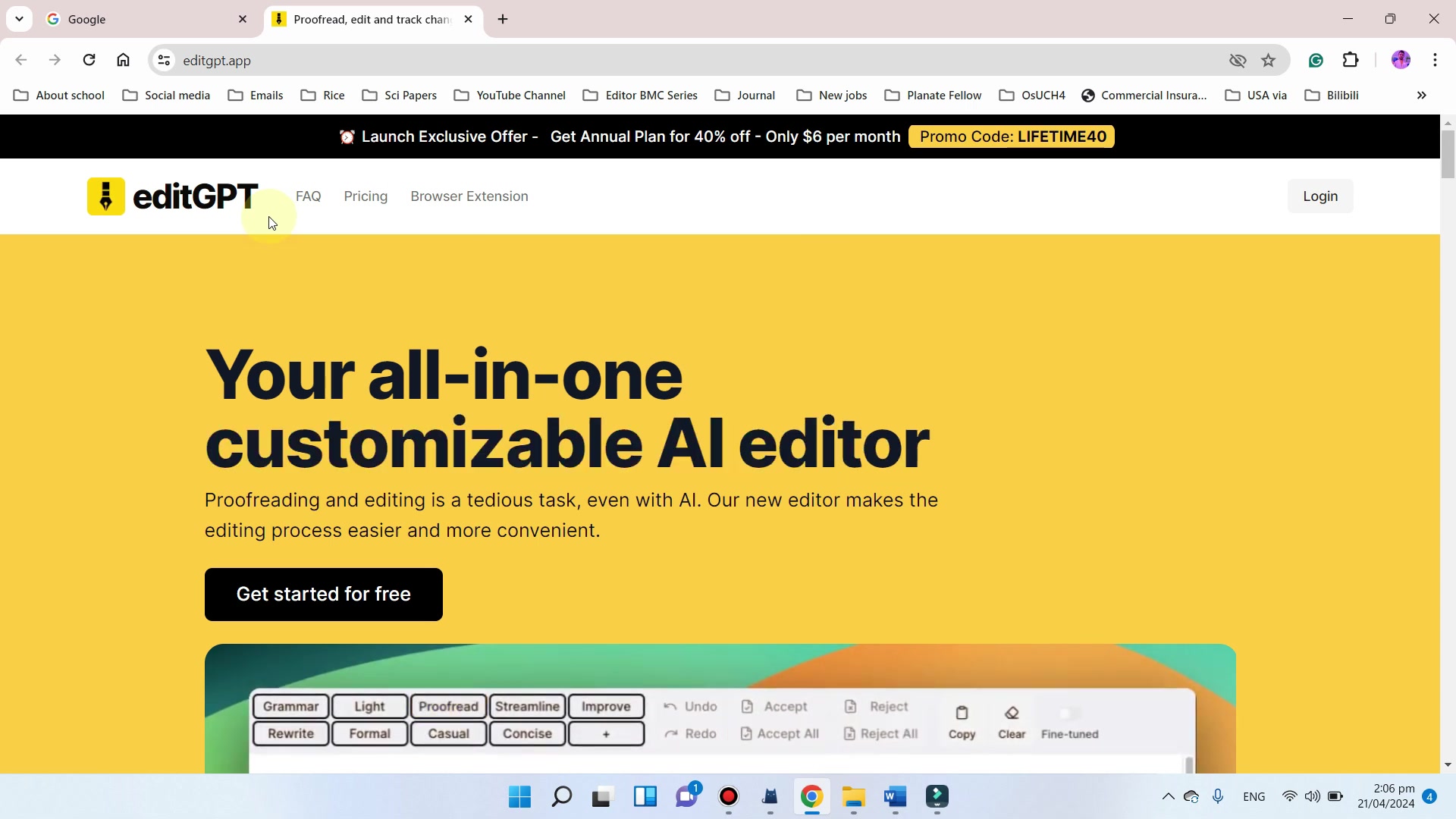Click Accept in editor preview
This screenshot has height=819, width=1456.
(x=774, y=707)
